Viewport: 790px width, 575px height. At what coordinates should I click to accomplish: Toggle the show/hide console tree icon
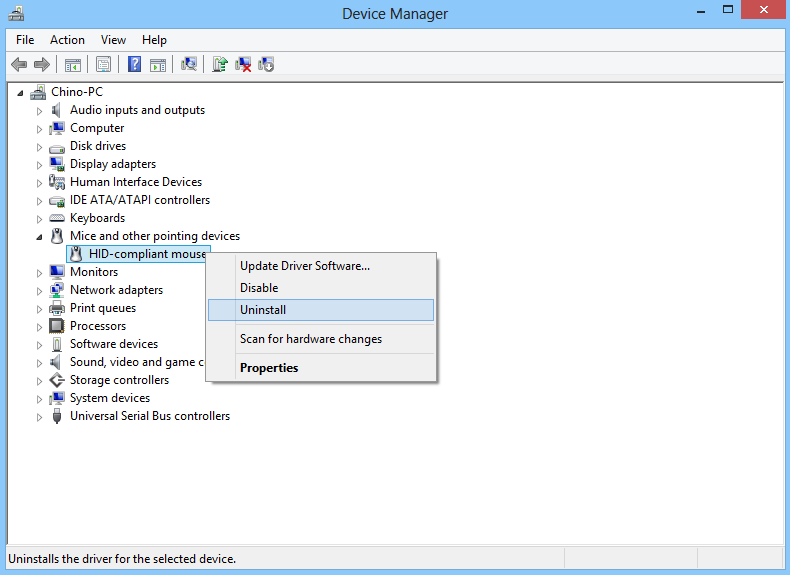click(x=73, y=65)
